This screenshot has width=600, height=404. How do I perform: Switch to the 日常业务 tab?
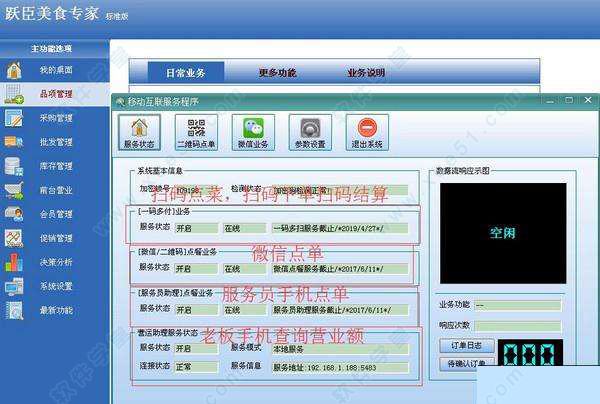pos(186,72)
